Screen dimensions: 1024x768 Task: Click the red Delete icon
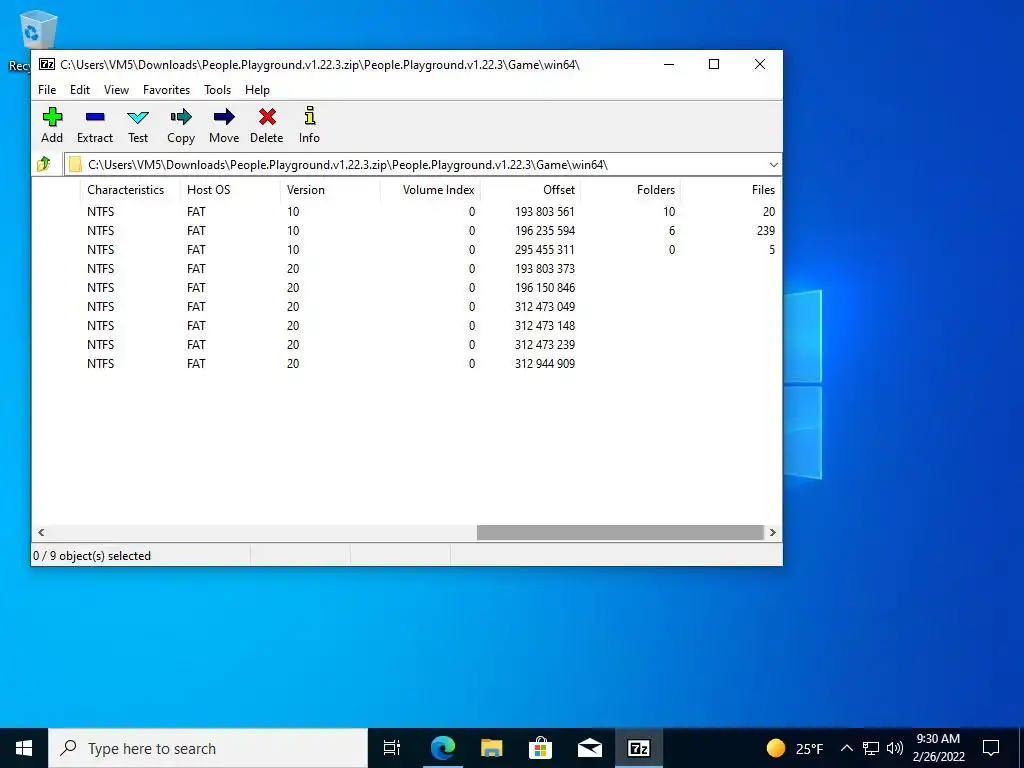click(x=267, y=118)
